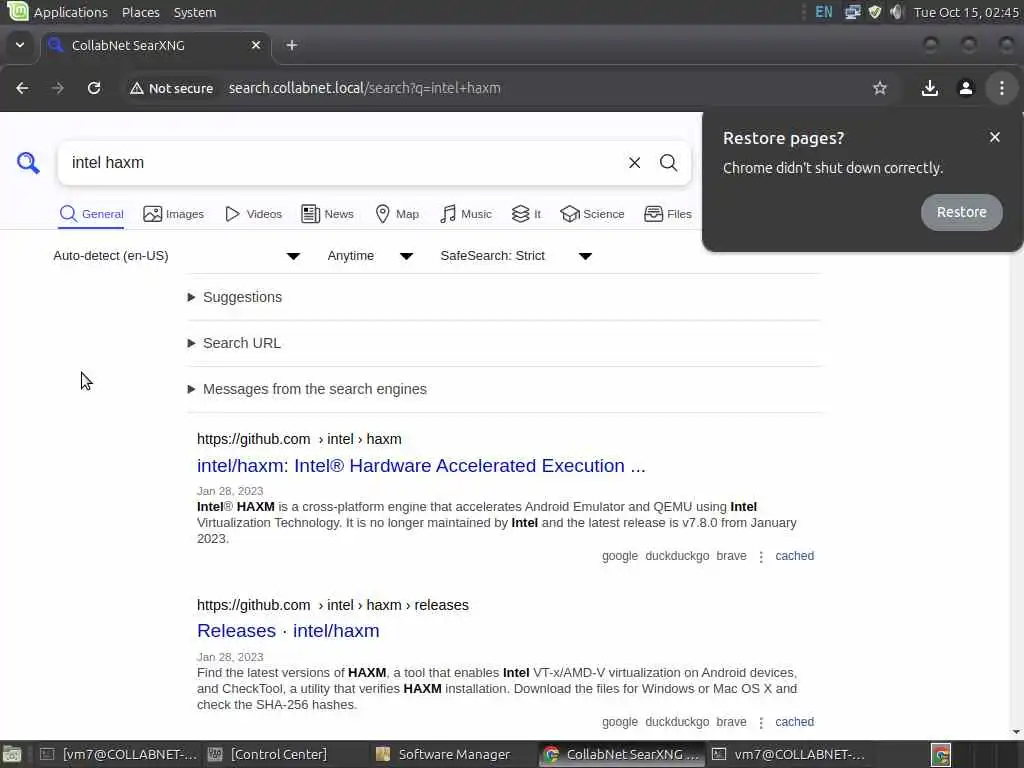Open the intel/haxm Hardware Accelerated Execution result
Image resolution: width=1024 pixels, height=768 pixels.
pos(421,466)
